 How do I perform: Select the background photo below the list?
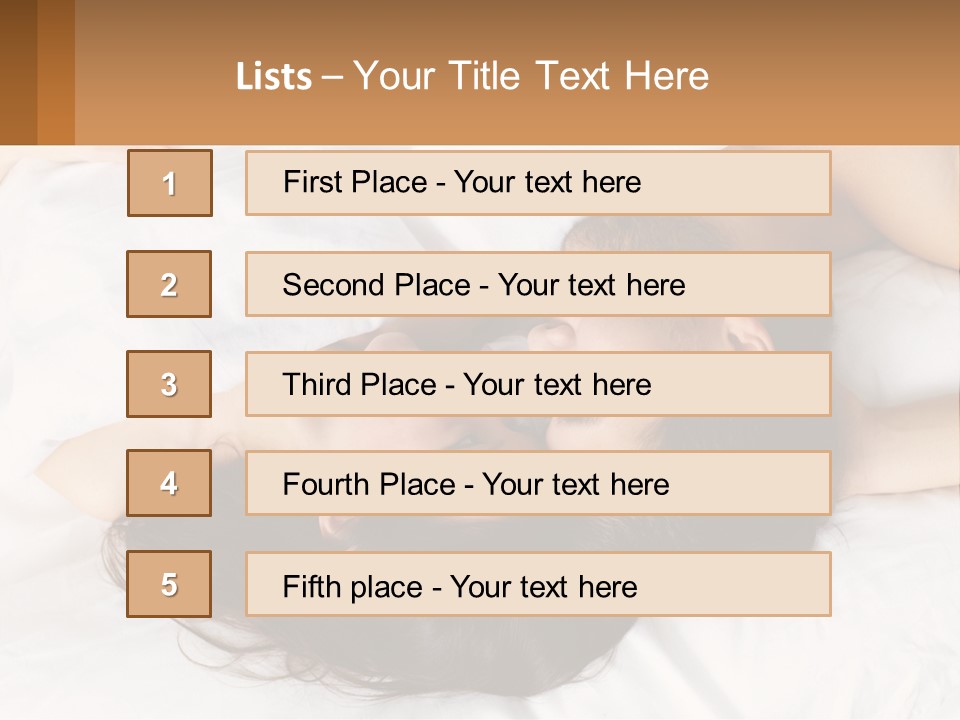[x=480, y=665]
